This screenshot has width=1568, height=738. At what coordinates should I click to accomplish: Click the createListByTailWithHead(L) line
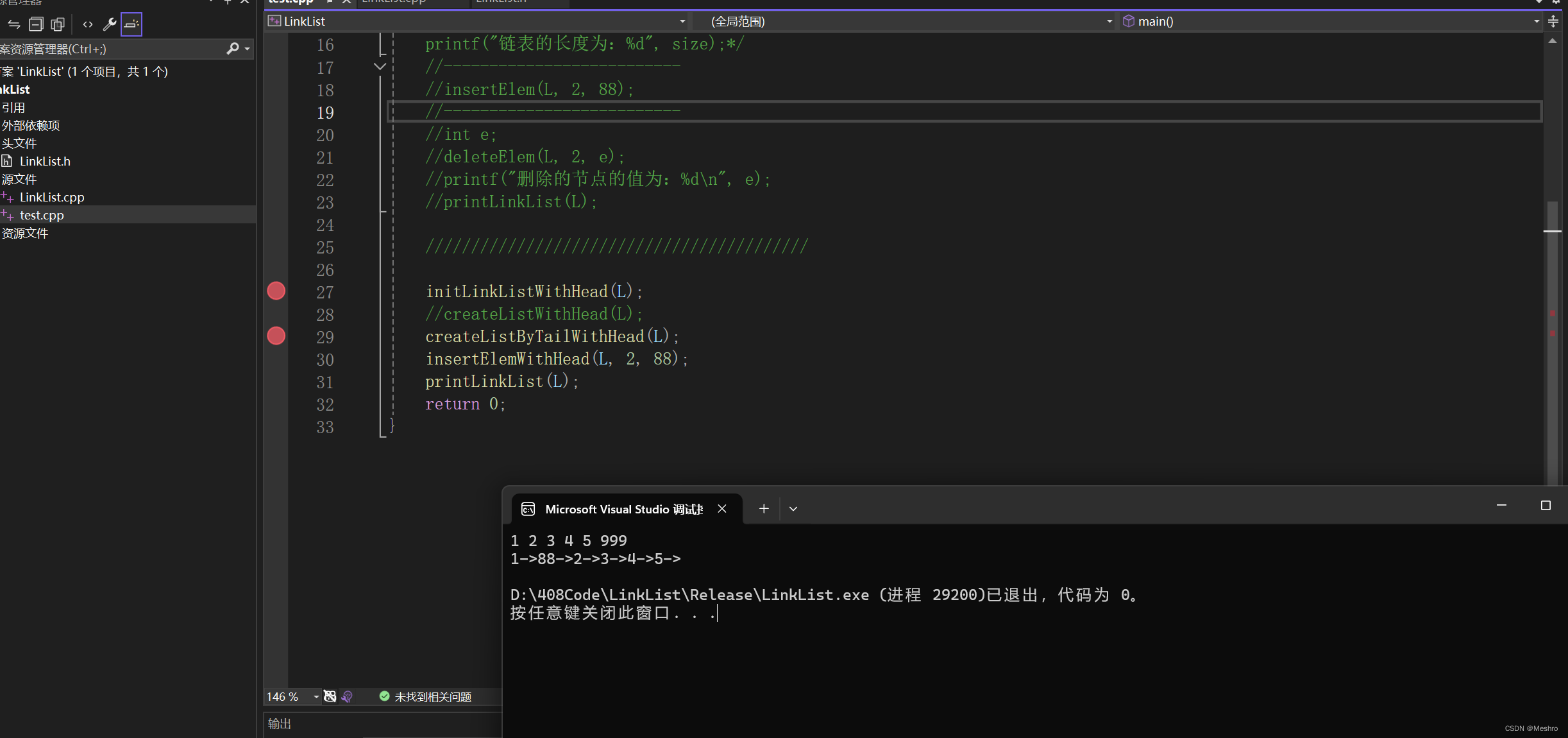point(552,336)
